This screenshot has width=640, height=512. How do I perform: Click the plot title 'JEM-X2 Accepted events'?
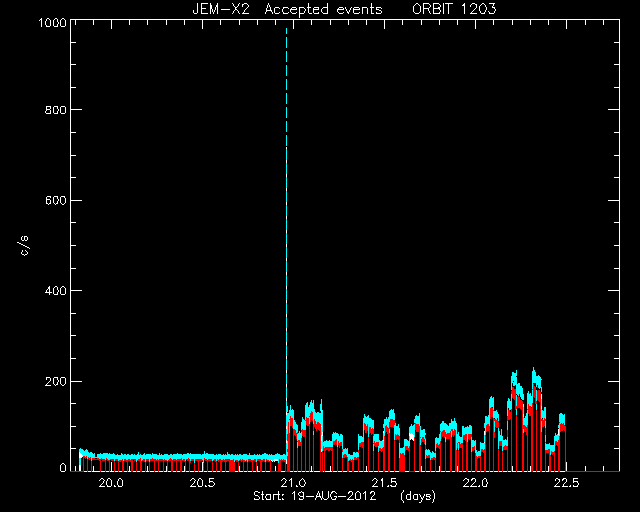287,9
